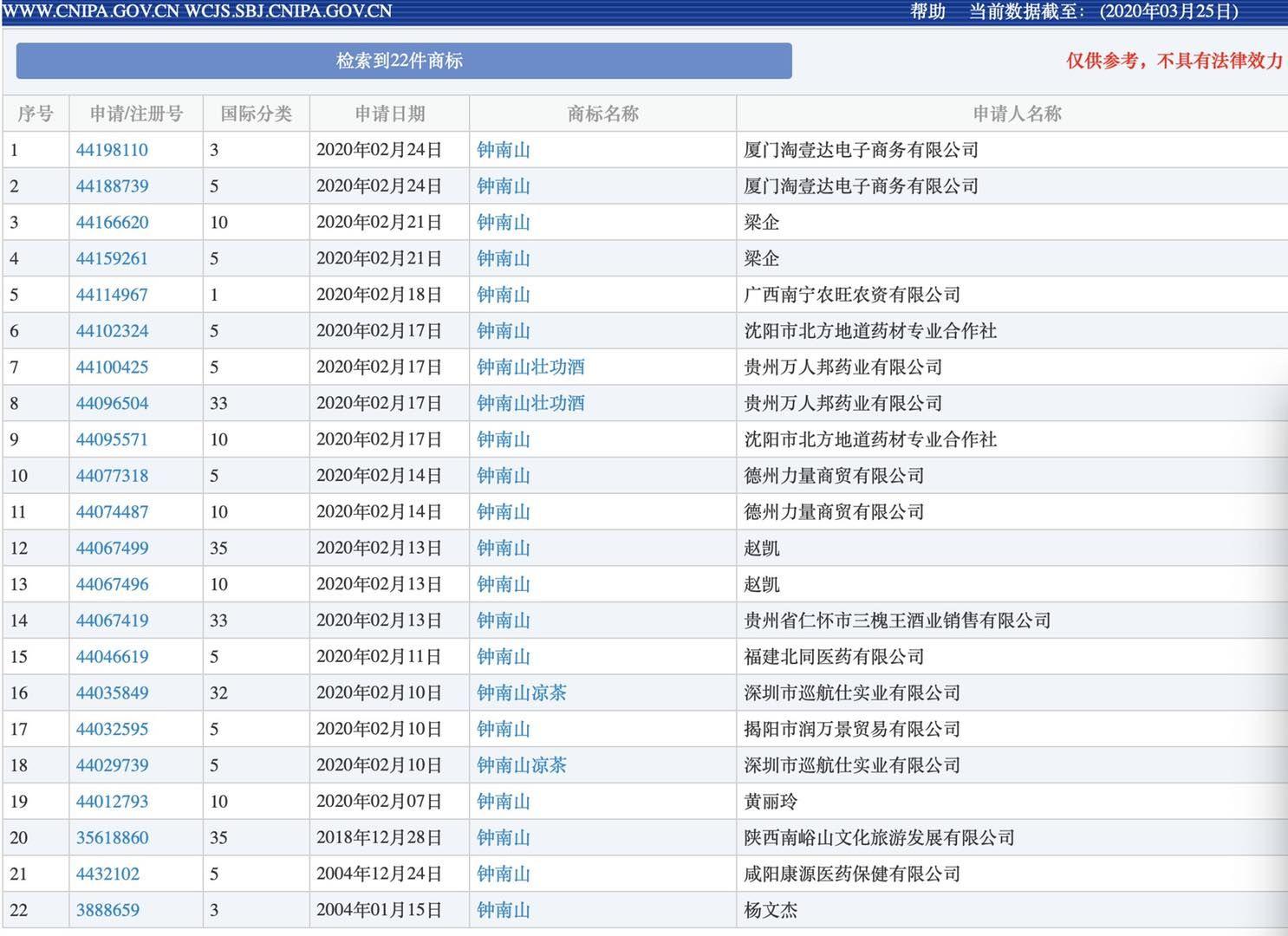The image size is (1288, 936).
Task: Open 钟南山 trademark in row 22
Action: (504, 911)
